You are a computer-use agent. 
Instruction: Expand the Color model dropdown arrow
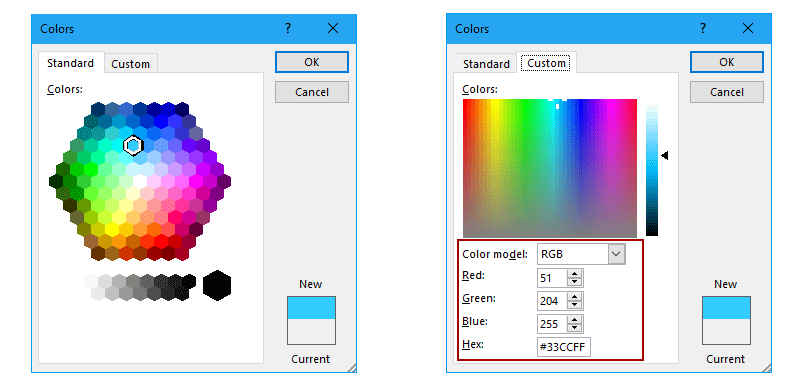616,254
